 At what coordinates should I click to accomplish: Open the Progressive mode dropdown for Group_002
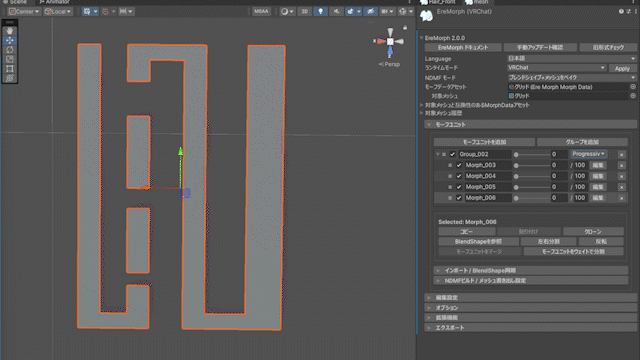pyautogui.click(x=589, y=154)
